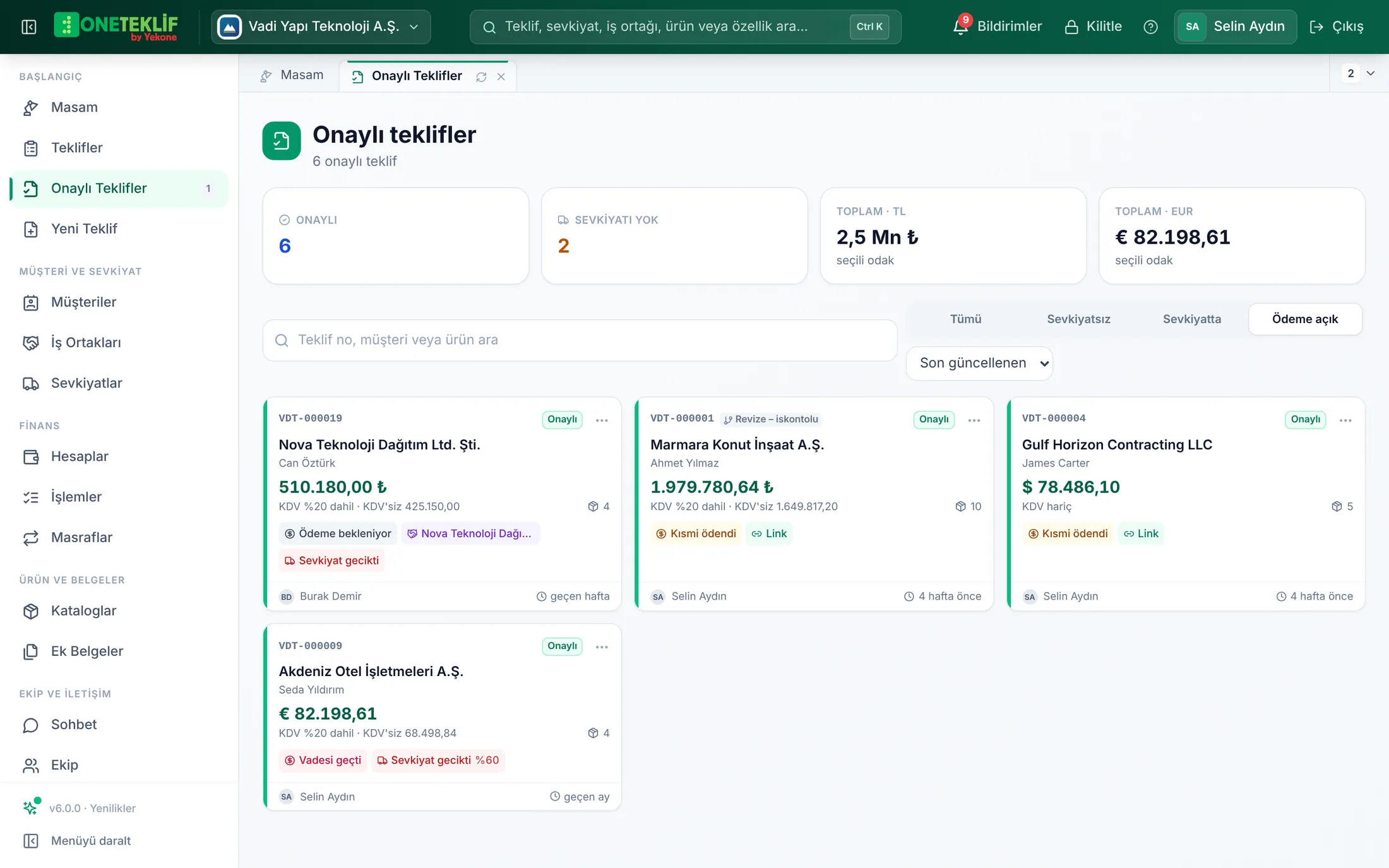Click Menüyü daralt to collapse menu
This screenshot has height=868, width=1389.
pyautogui.click(x=77, y=841)
